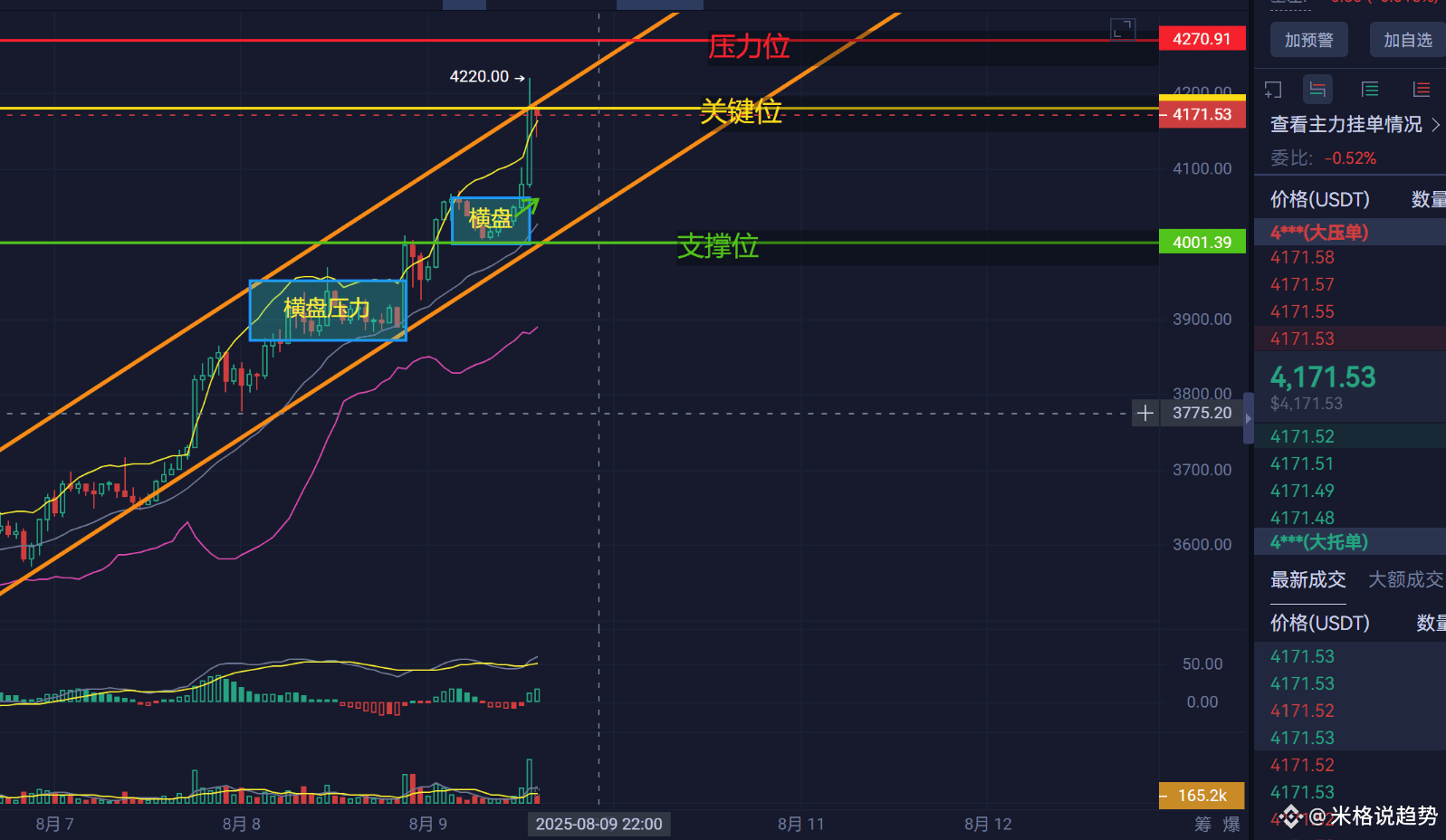1446x840 pixels.
Task: Click the 8月 12 date on time axis
Action: click(988, 824)
